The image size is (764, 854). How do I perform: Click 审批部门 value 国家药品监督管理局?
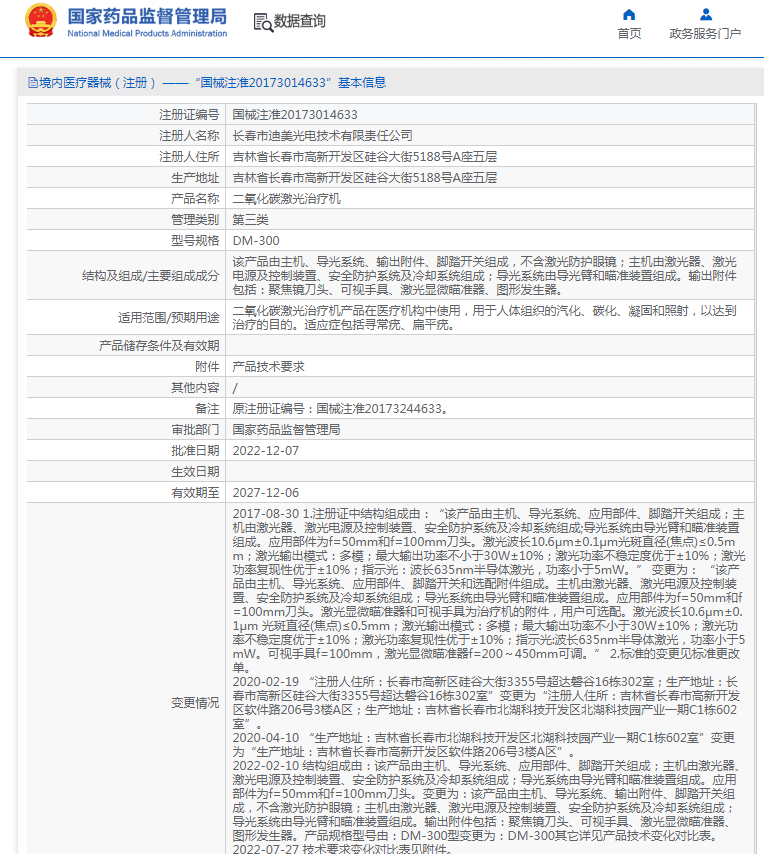[x=286, y=430]
